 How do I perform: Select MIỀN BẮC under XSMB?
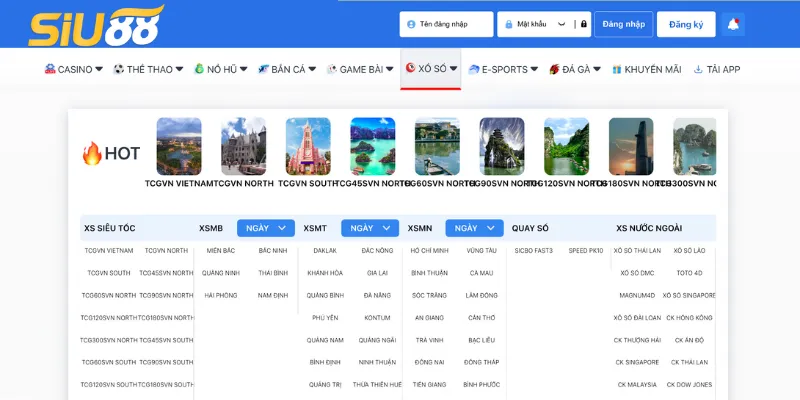pos(221,251)
